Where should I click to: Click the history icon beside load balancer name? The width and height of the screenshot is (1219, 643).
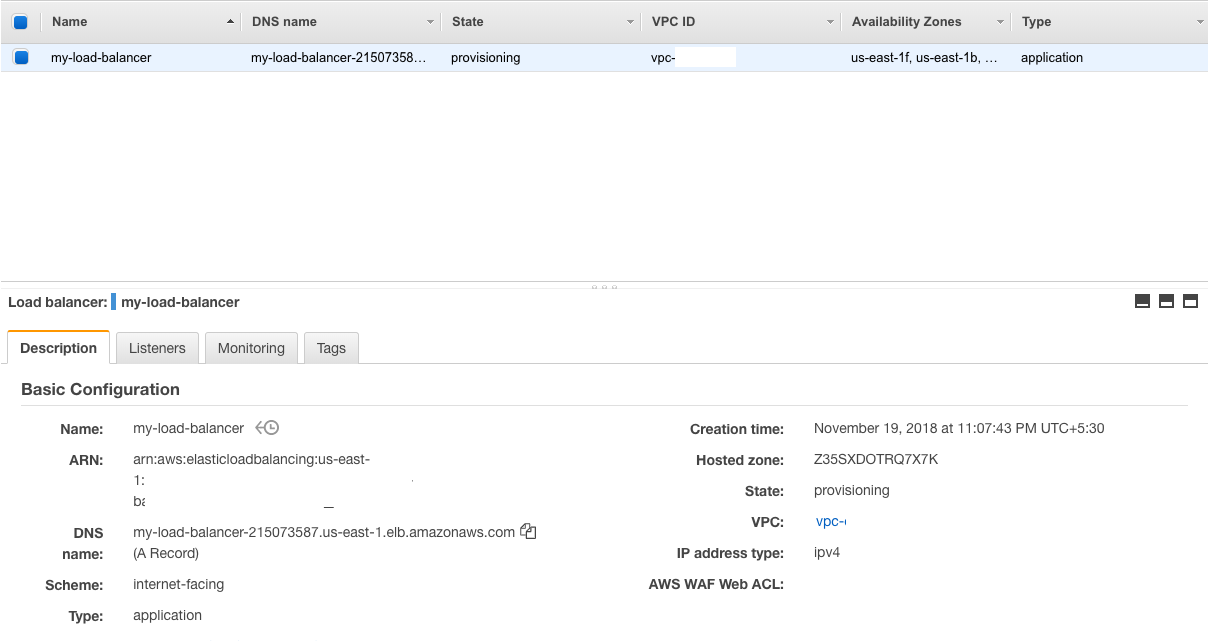[267, 428]
